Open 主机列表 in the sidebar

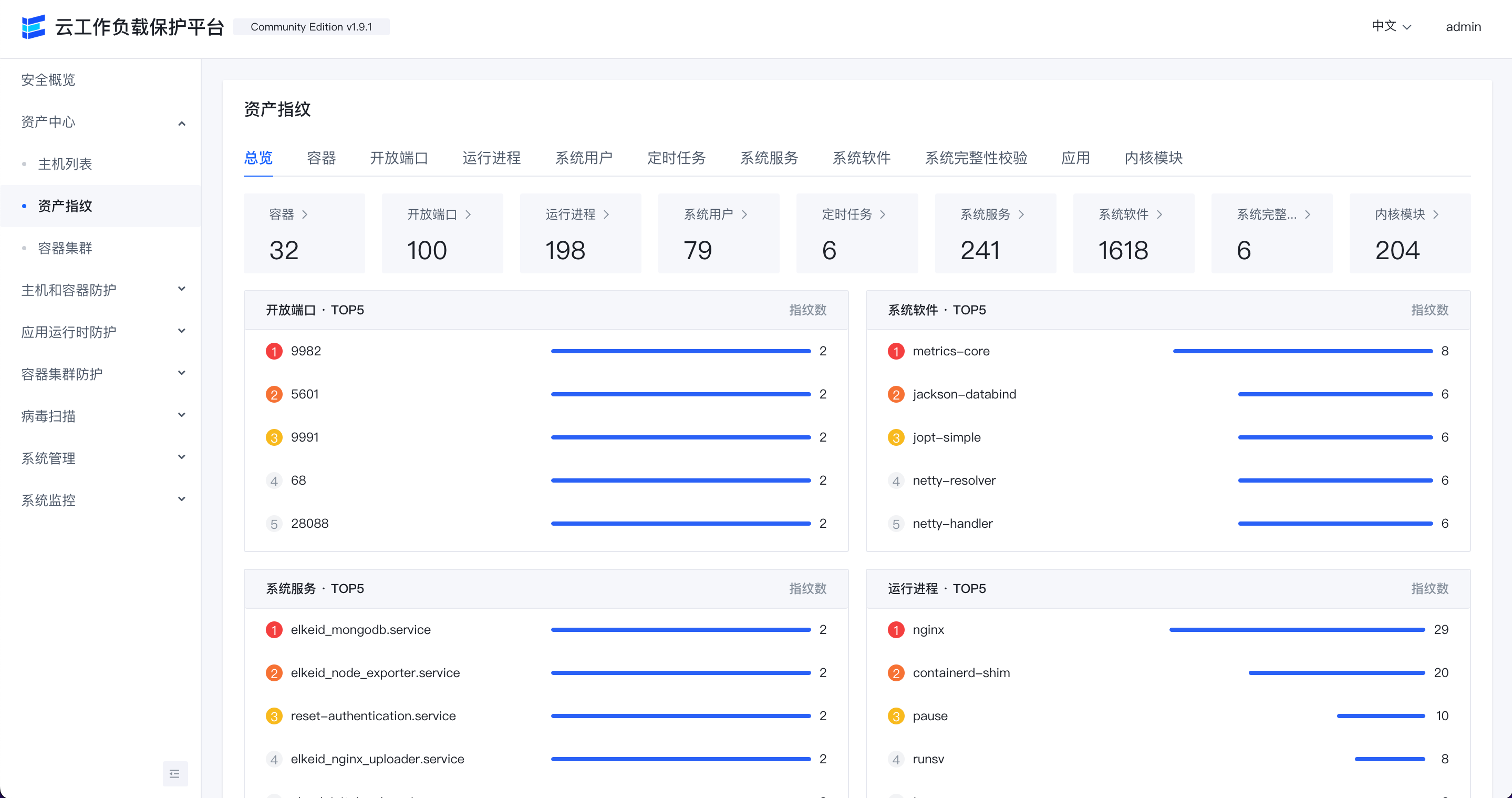pos(65,164)
